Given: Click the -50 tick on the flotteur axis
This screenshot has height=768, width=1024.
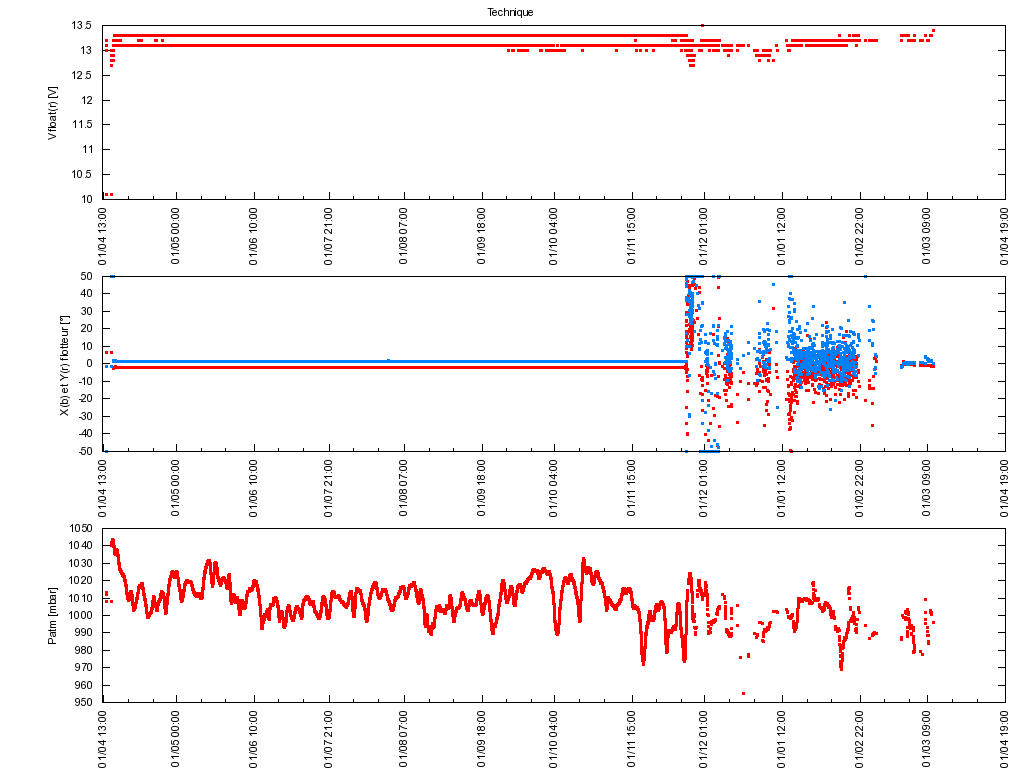Looking at the screenshot, I should click(x=85, y=451).
